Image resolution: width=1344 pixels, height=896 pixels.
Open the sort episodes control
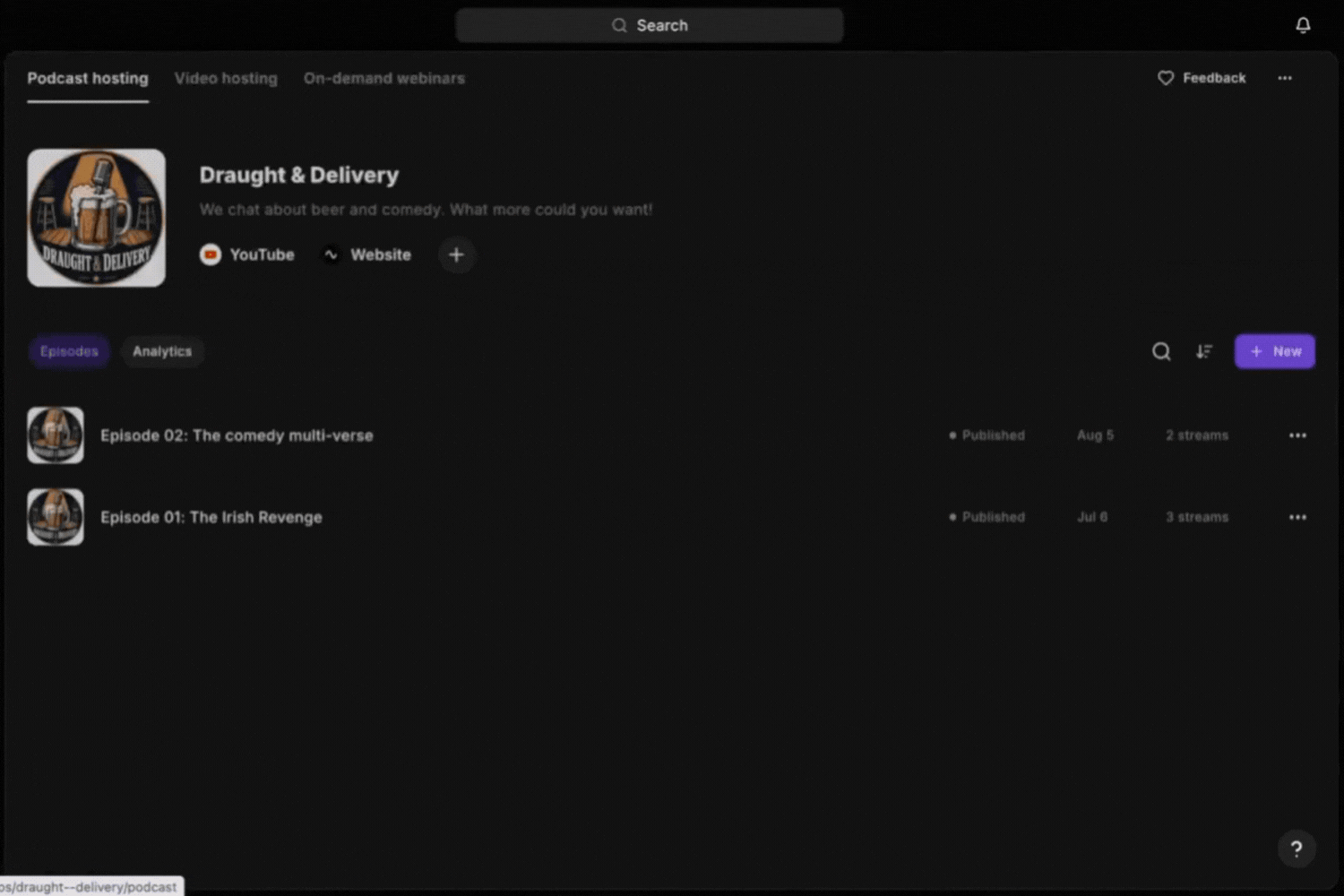[1204, 351]
